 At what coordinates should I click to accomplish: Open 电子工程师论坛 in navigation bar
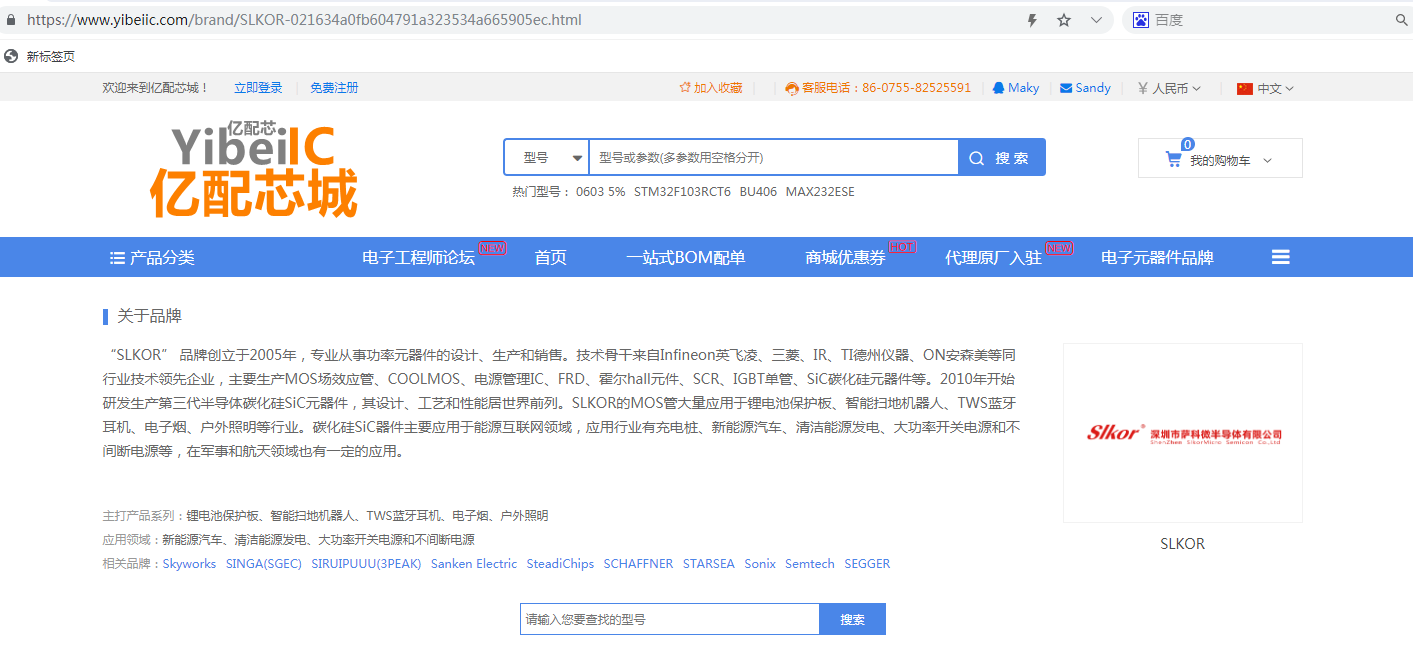tap(418, 258)
